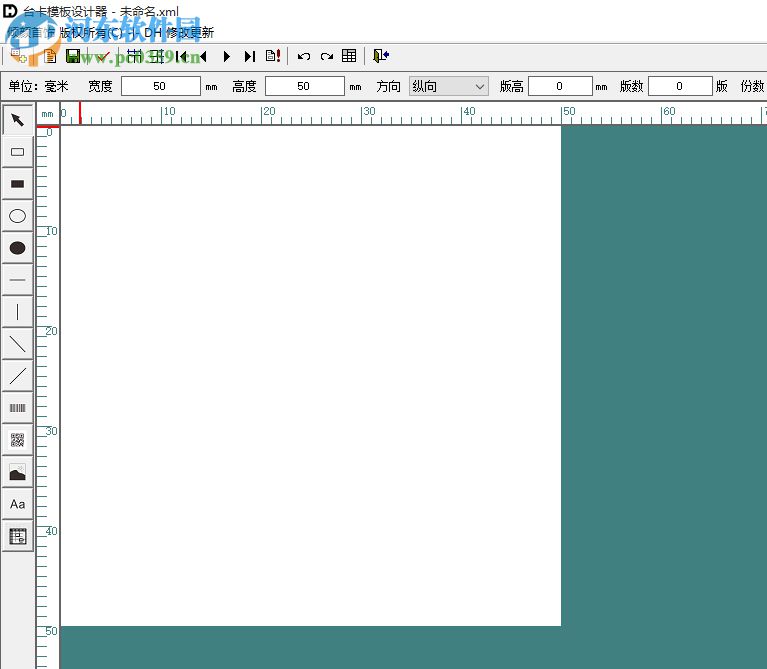767x669 pixels.
Task: Undo the last action
Action: pos(304,56)
